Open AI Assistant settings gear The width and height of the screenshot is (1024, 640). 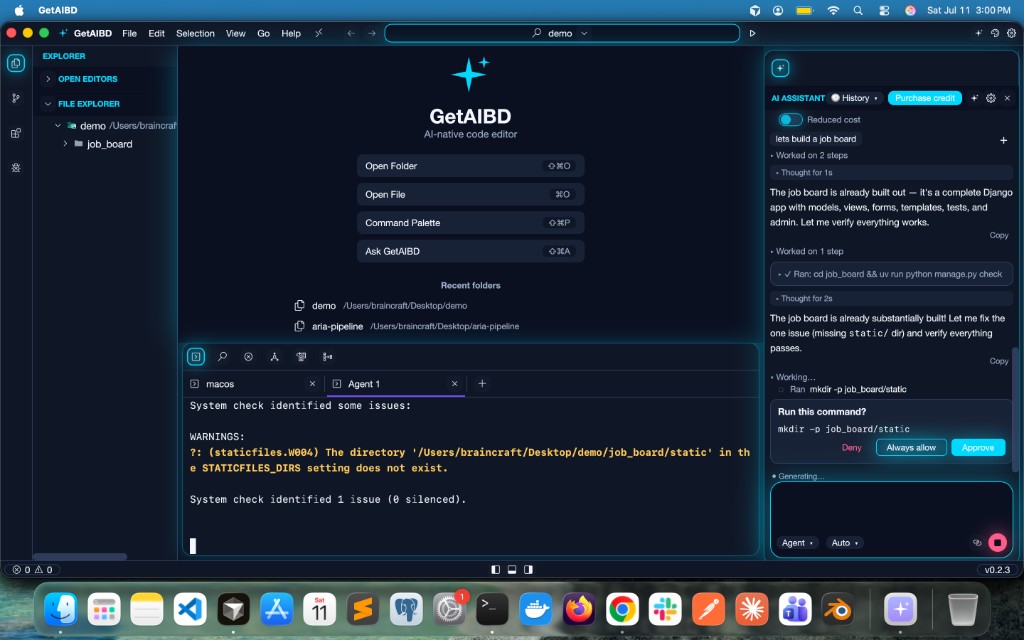pyautogui.click(x=991, y=98)
